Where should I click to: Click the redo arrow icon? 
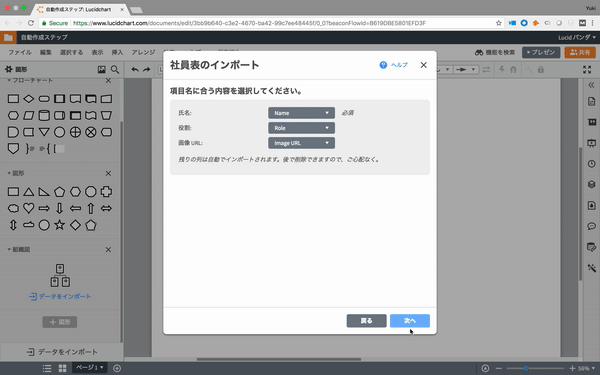pyautogui.click(x=147, y=70)
